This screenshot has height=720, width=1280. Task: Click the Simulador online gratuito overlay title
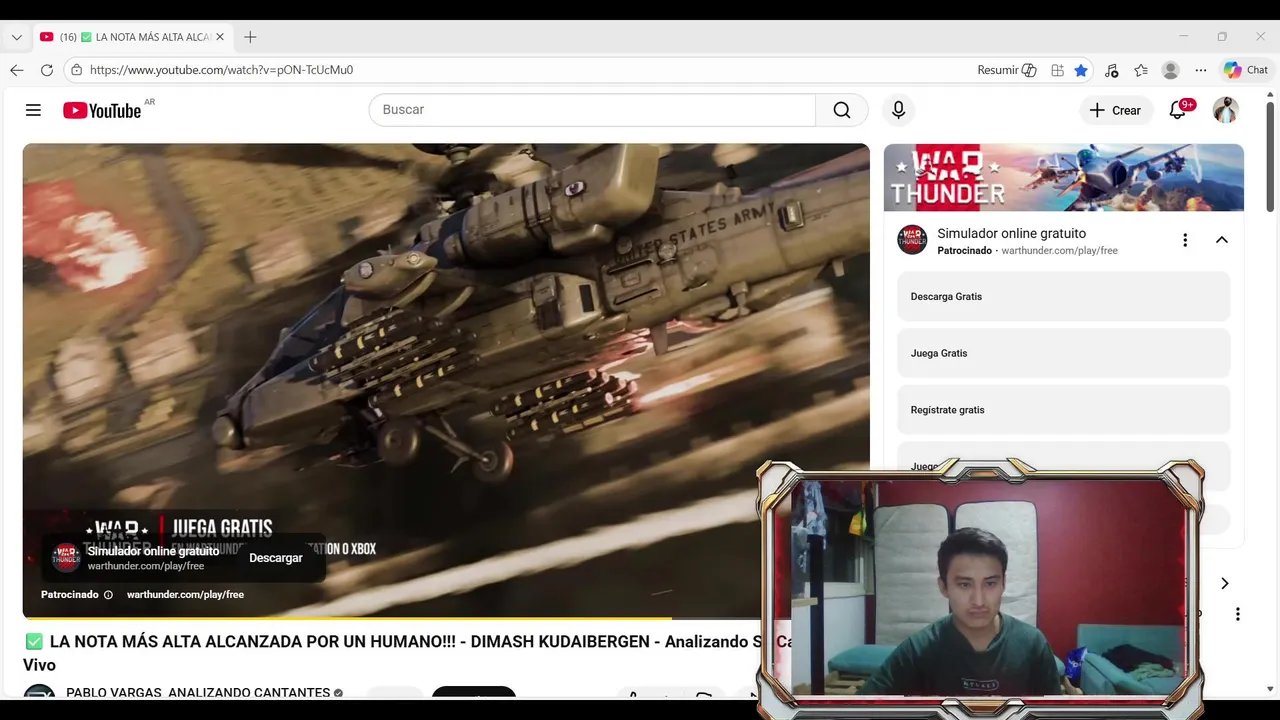coord(153,551)
